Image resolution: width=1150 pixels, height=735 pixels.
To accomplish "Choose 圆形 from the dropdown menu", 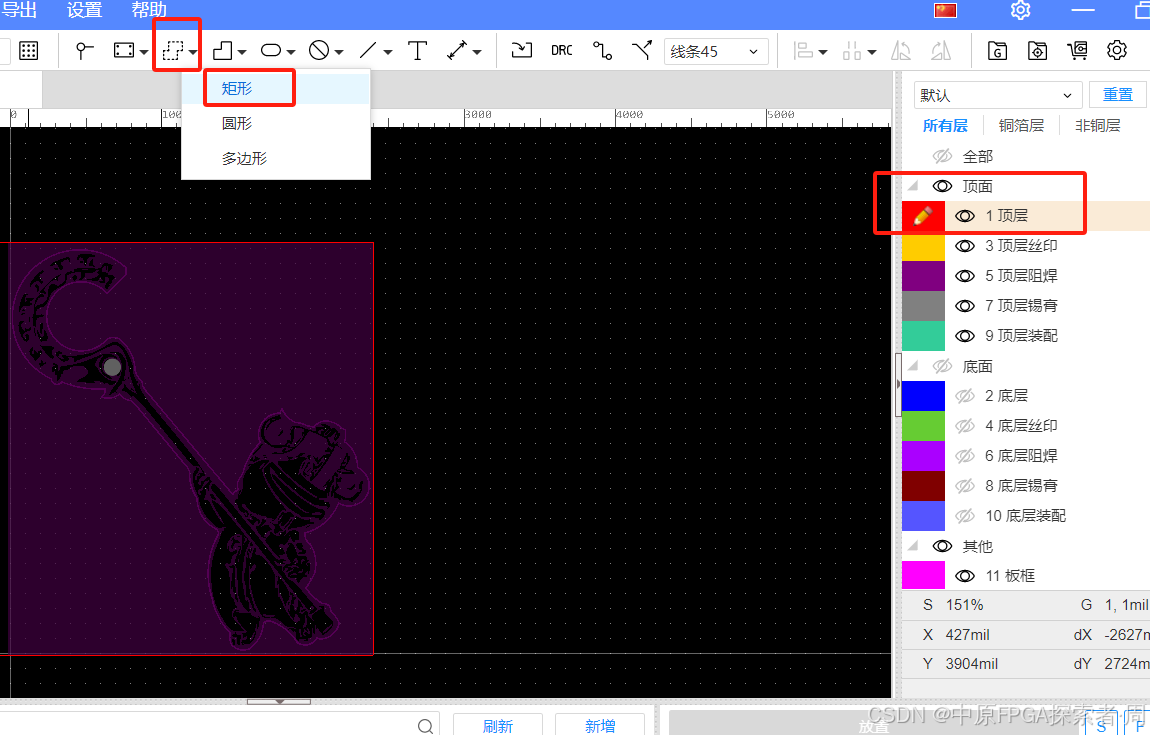I will [276, 123].
